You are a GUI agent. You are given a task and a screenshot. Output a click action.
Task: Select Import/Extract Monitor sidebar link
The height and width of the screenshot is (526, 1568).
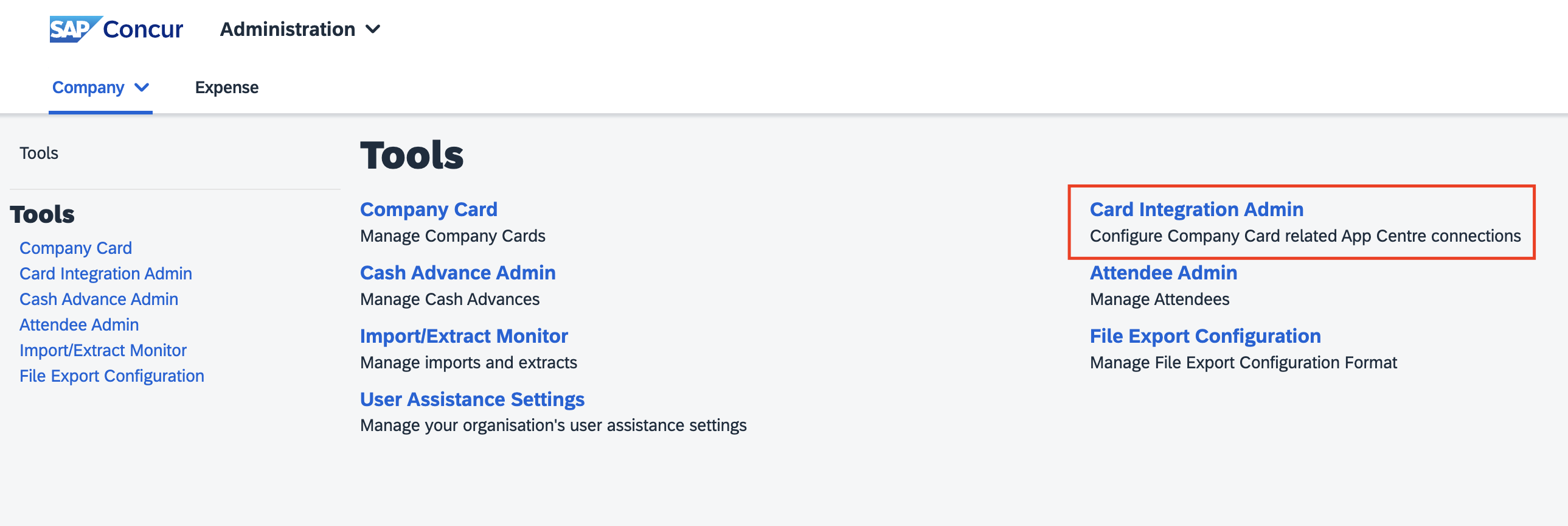pyautogui.click(x=103, y=351)
